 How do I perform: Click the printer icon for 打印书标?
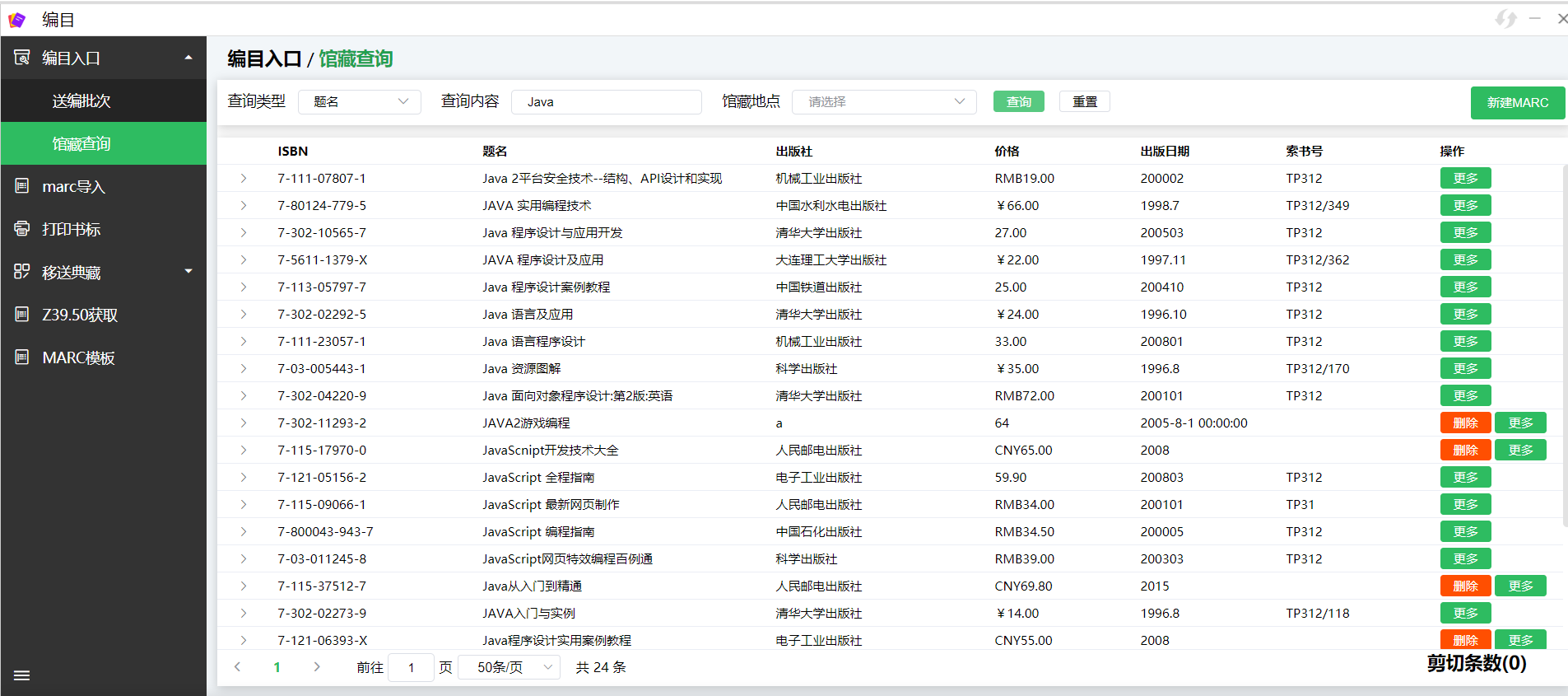coord(22,229)
